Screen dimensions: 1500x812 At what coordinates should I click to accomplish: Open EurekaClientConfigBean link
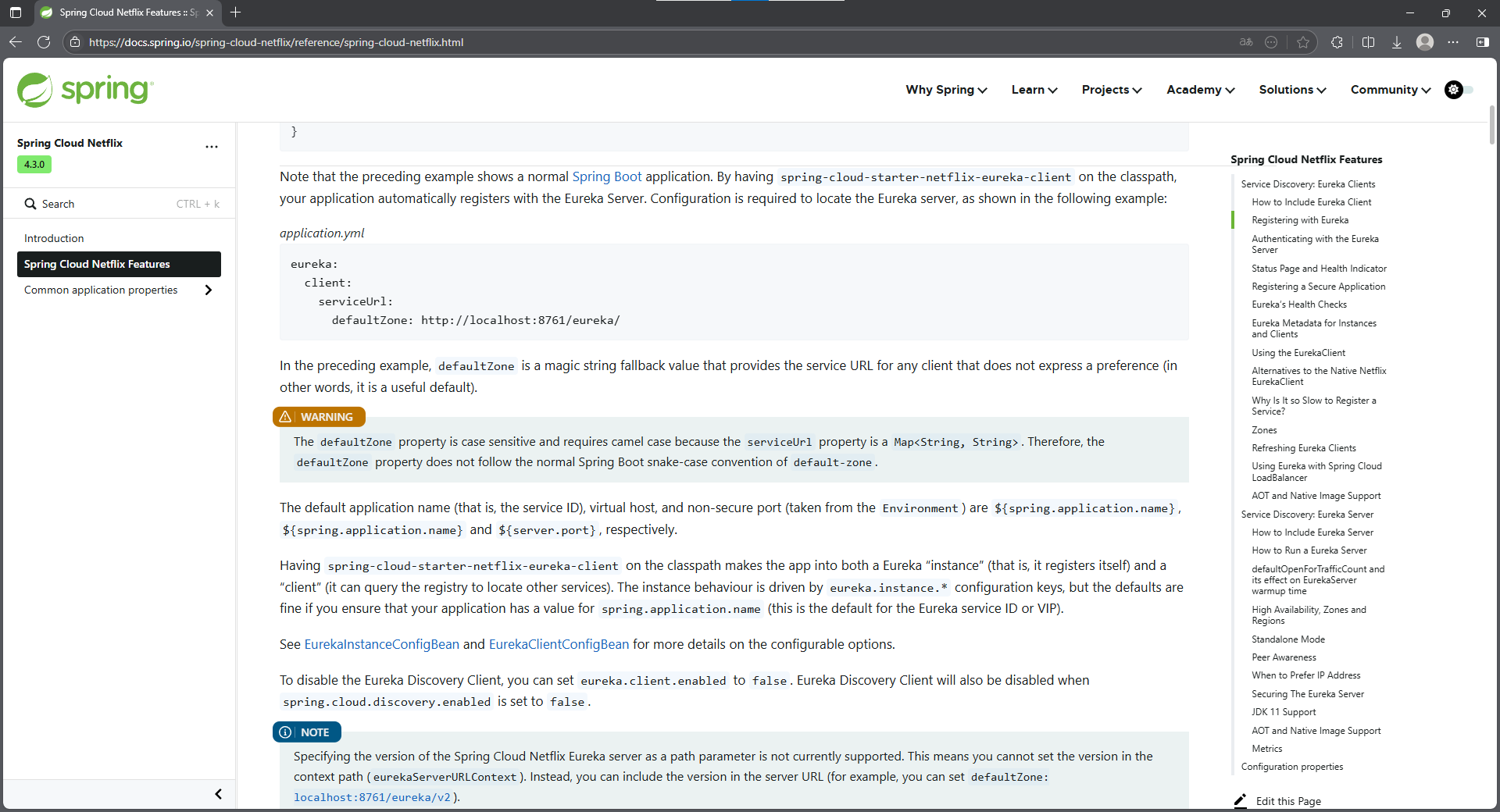click(x=559, y=644)
